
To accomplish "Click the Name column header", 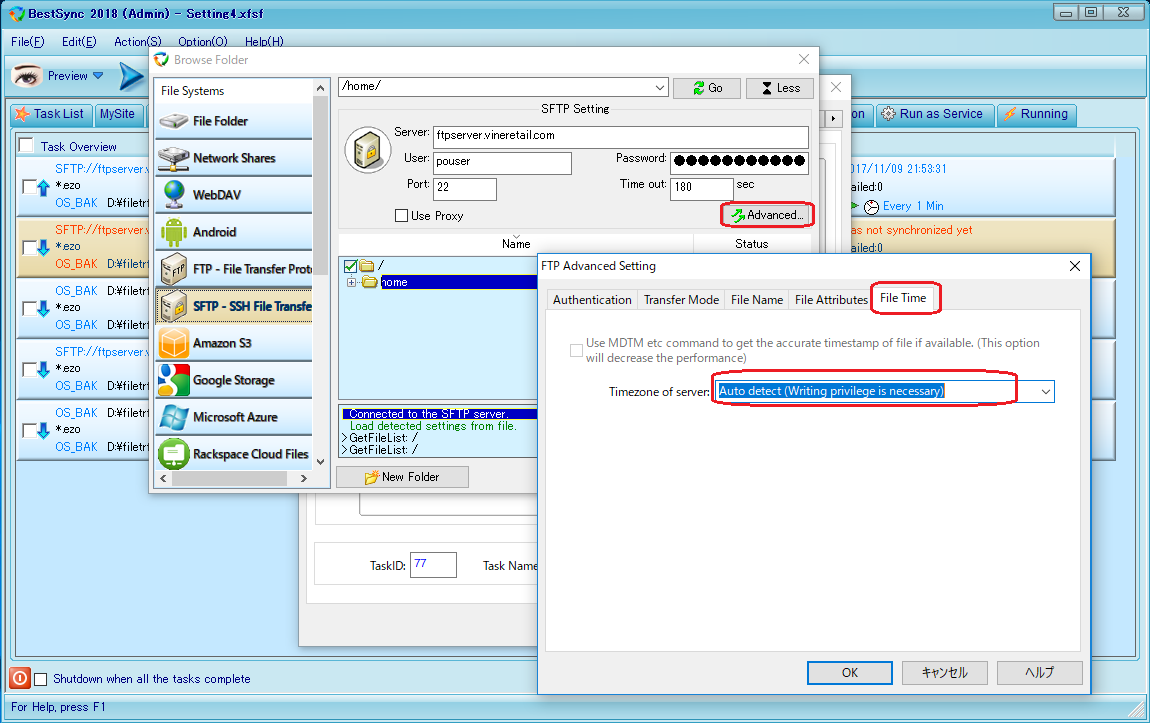I will click(516, 243).
